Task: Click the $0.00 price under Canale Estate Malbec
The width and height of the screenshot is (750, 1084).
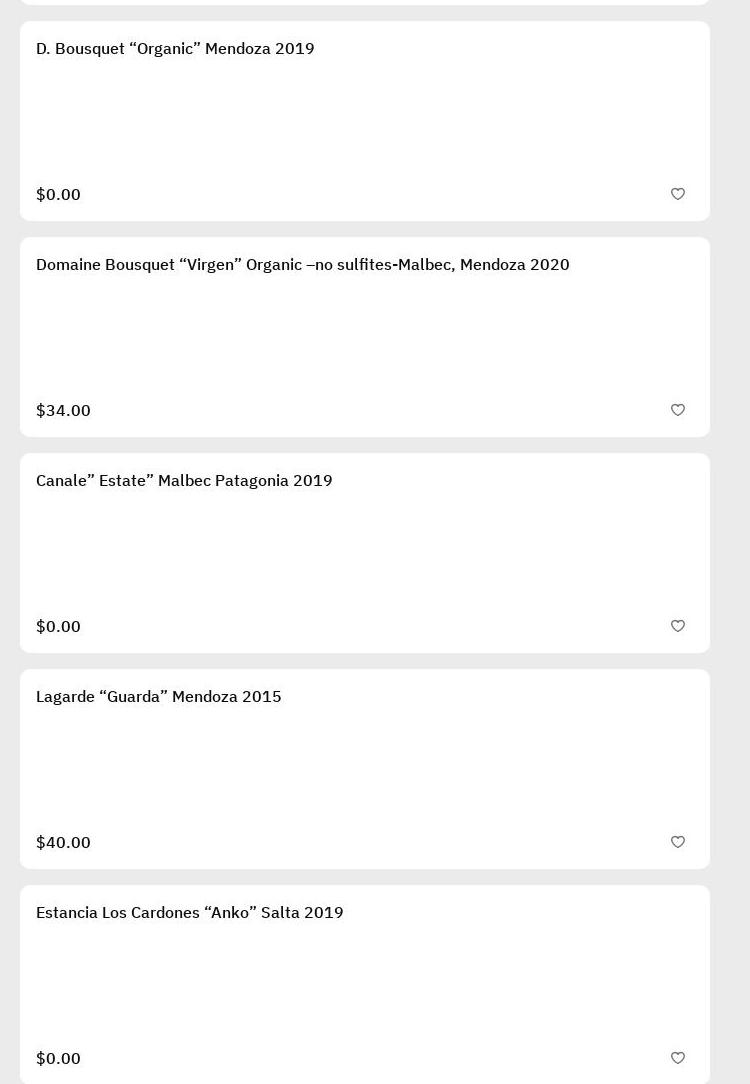Action: click(58, 626)
